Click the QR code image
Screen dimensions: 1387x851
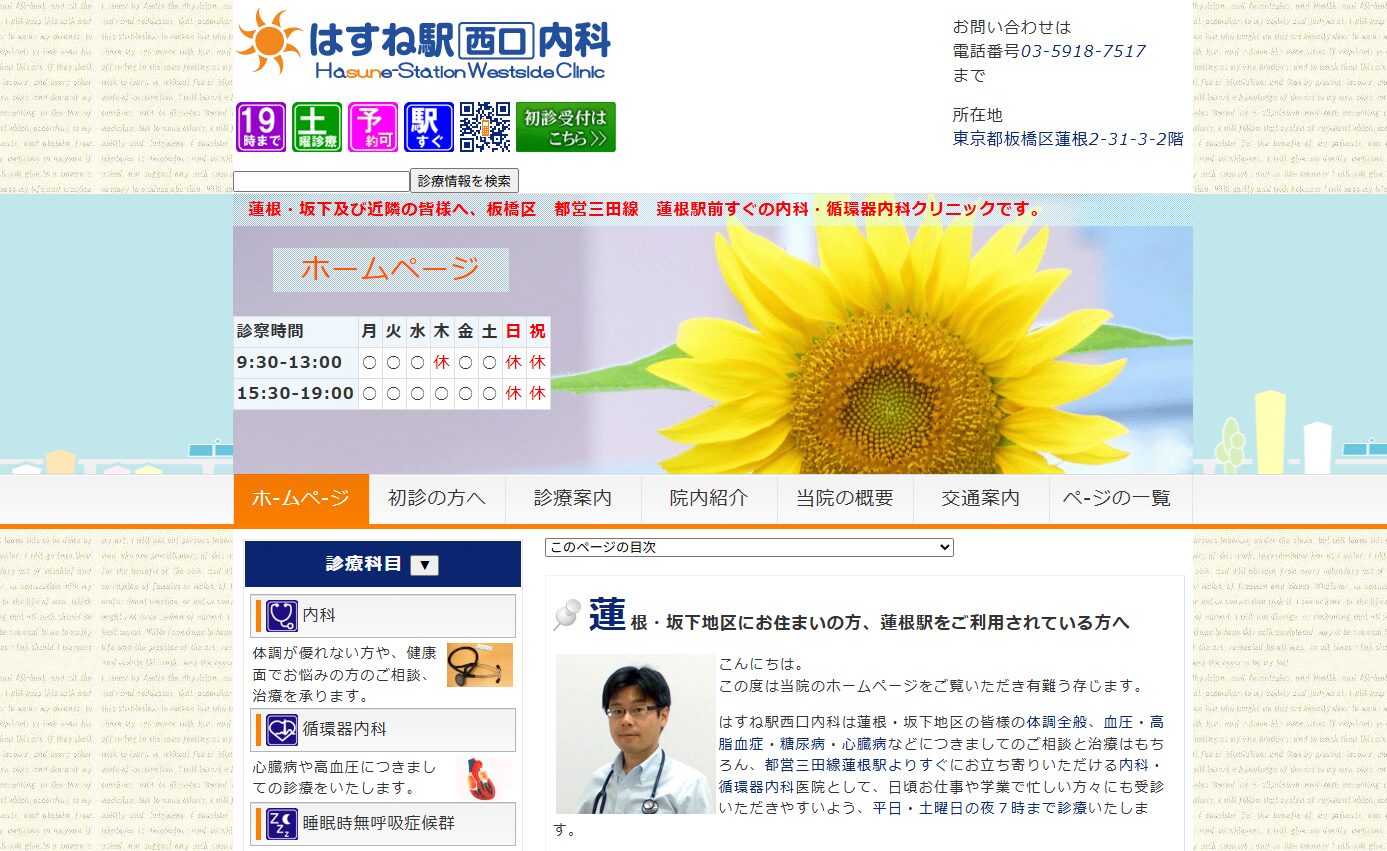[485, 127]
